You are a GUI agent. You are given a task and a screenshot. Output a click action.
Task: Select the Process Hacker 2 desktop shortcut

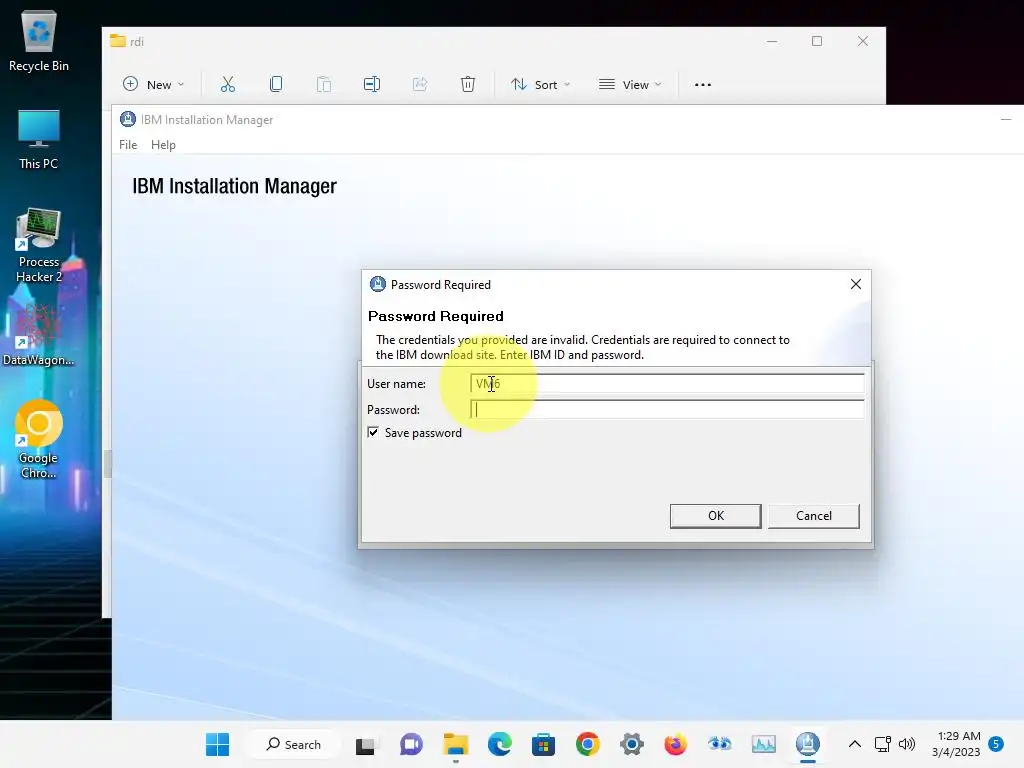pos(39,246)
